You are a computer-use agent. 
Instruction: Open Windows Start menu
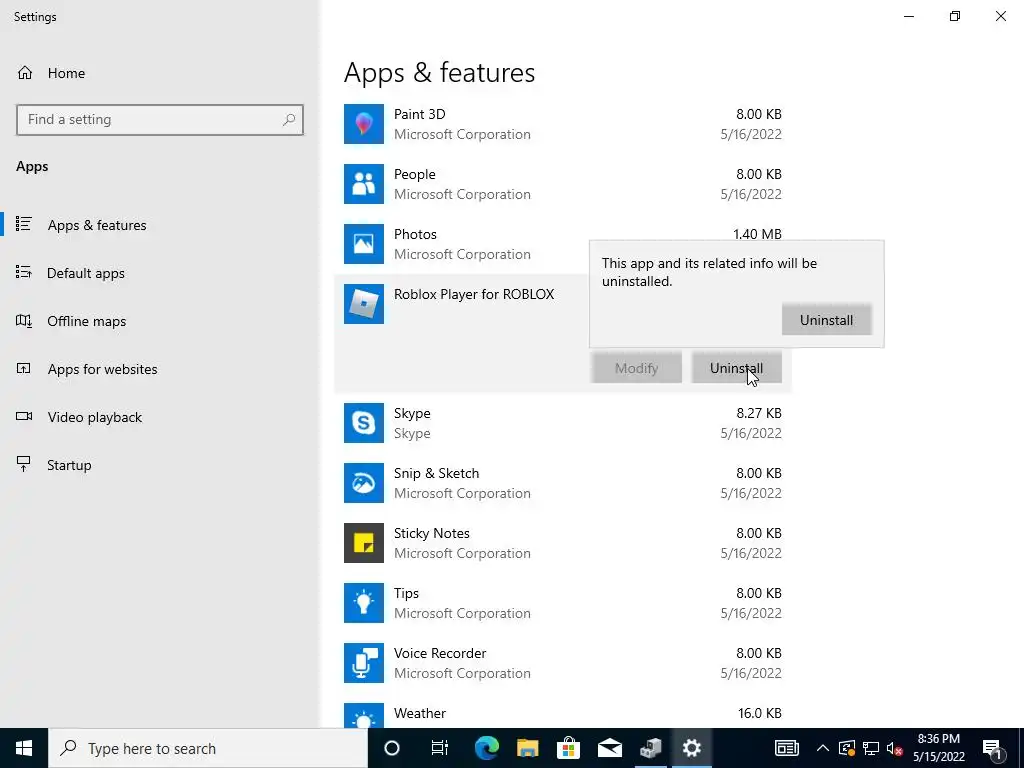[x=24, y=748]
